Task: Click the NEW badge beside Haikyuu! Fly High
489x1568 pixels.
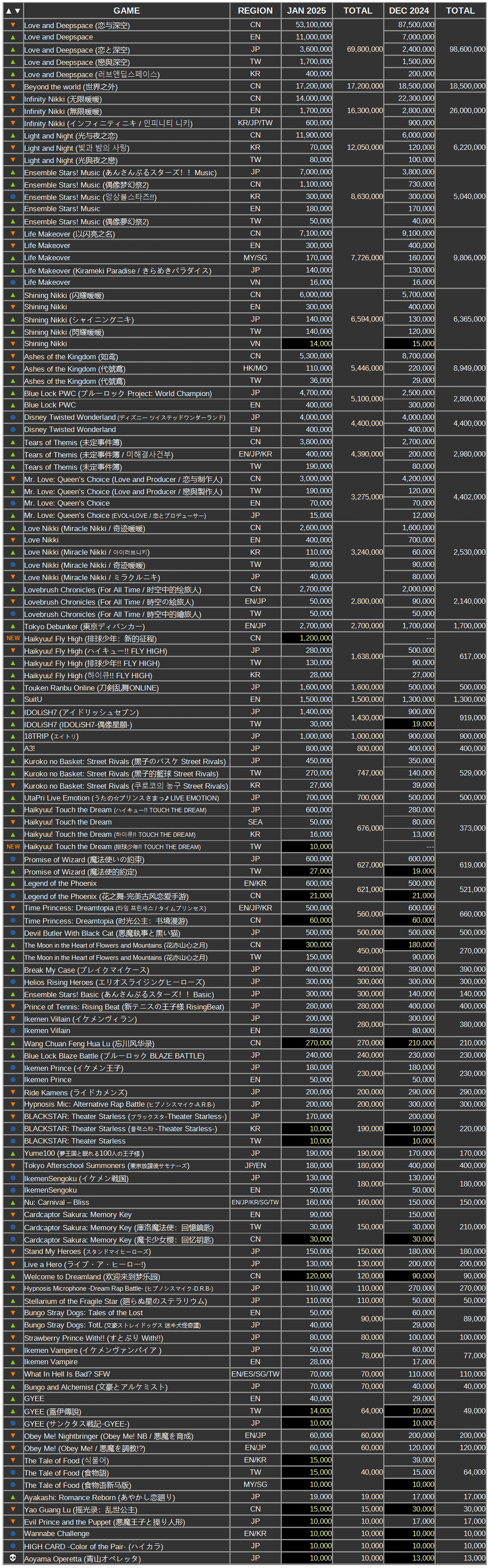Action: tap(13, 638)
